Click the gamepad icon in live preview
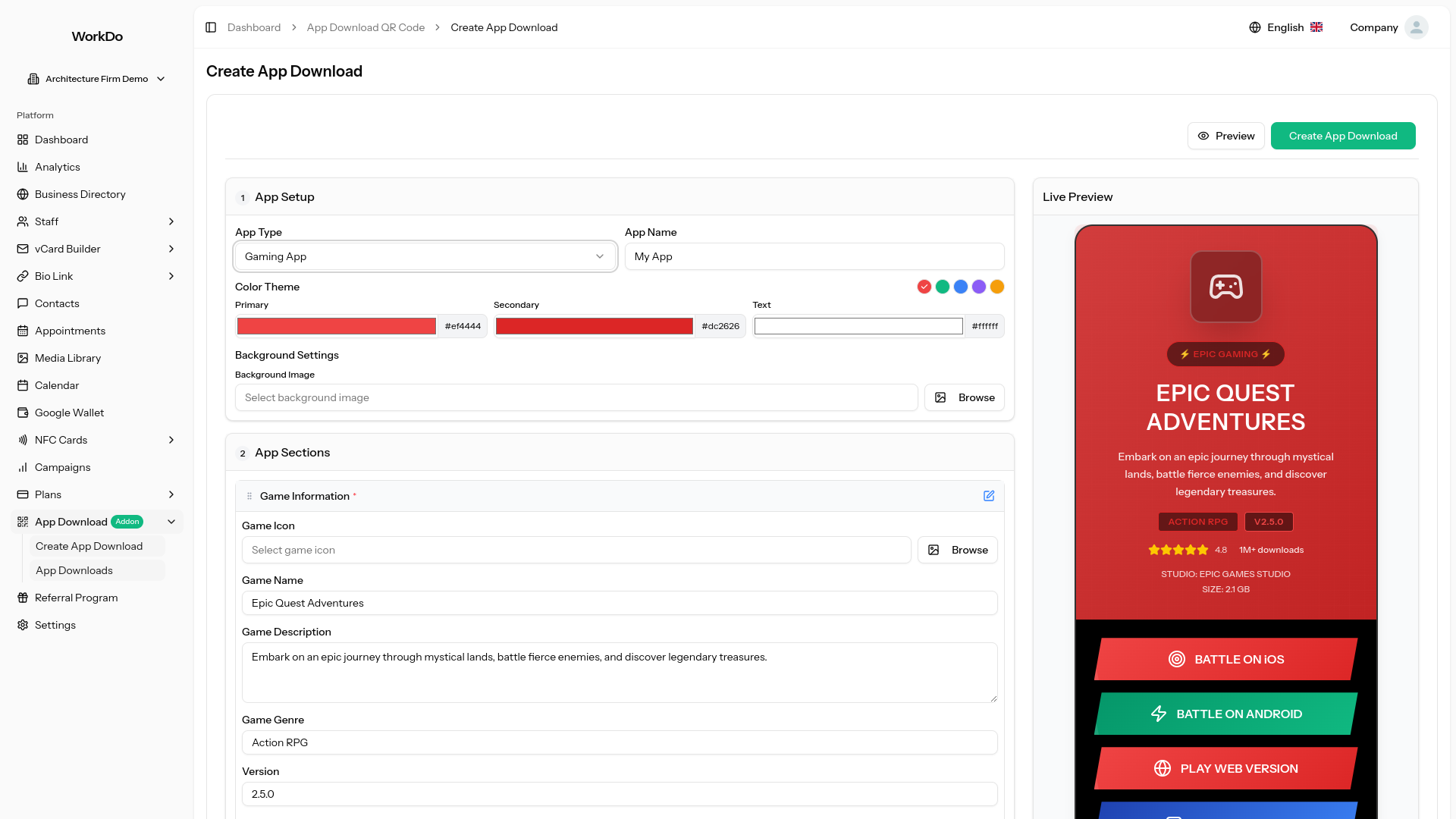 (x=1225, y=287)
